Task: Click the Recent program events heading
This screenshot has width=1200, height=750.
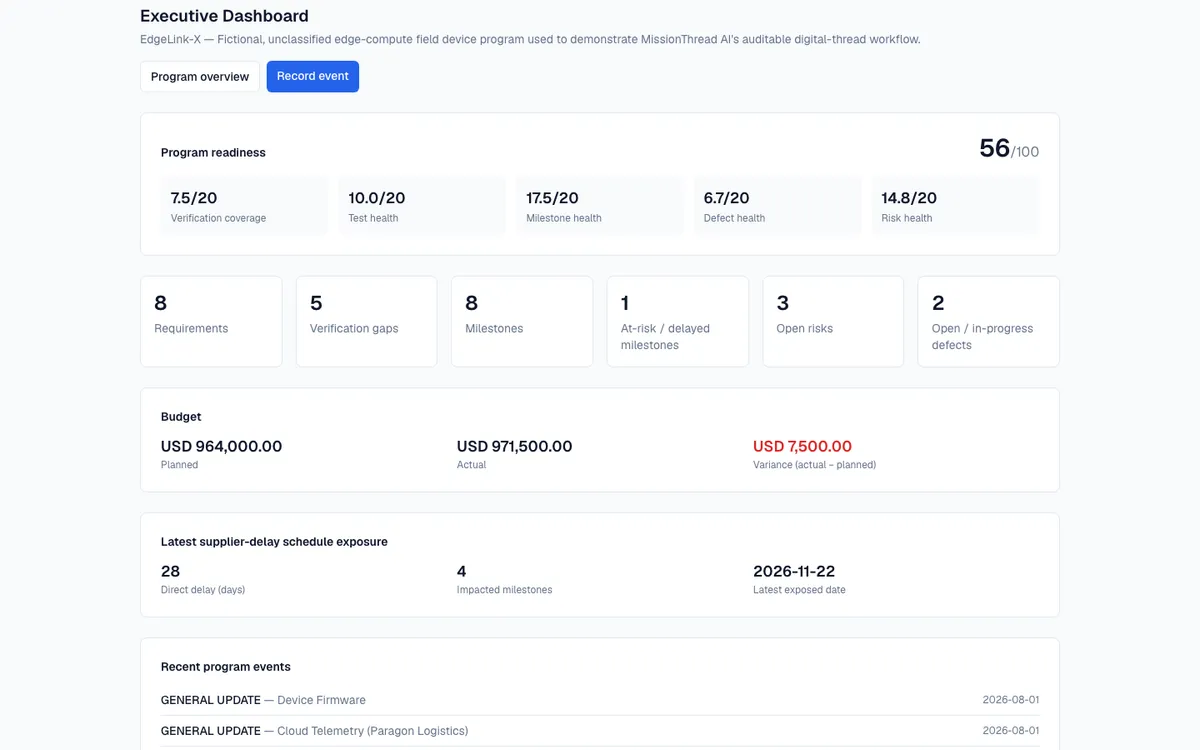Action: [x=226, y=667]
